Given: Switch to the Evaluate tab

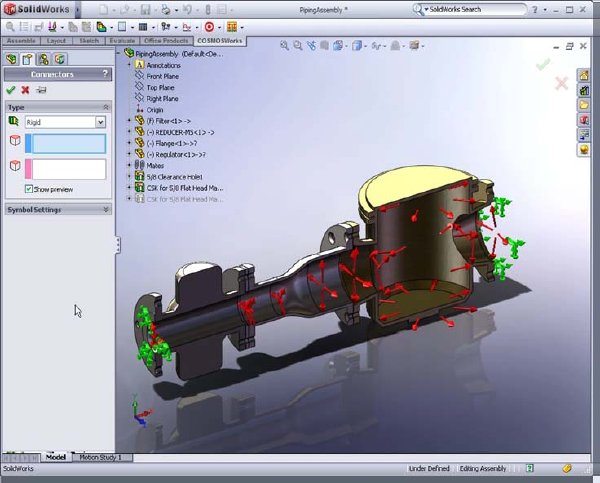Looking at the screenshot, I should pos(122,41).
